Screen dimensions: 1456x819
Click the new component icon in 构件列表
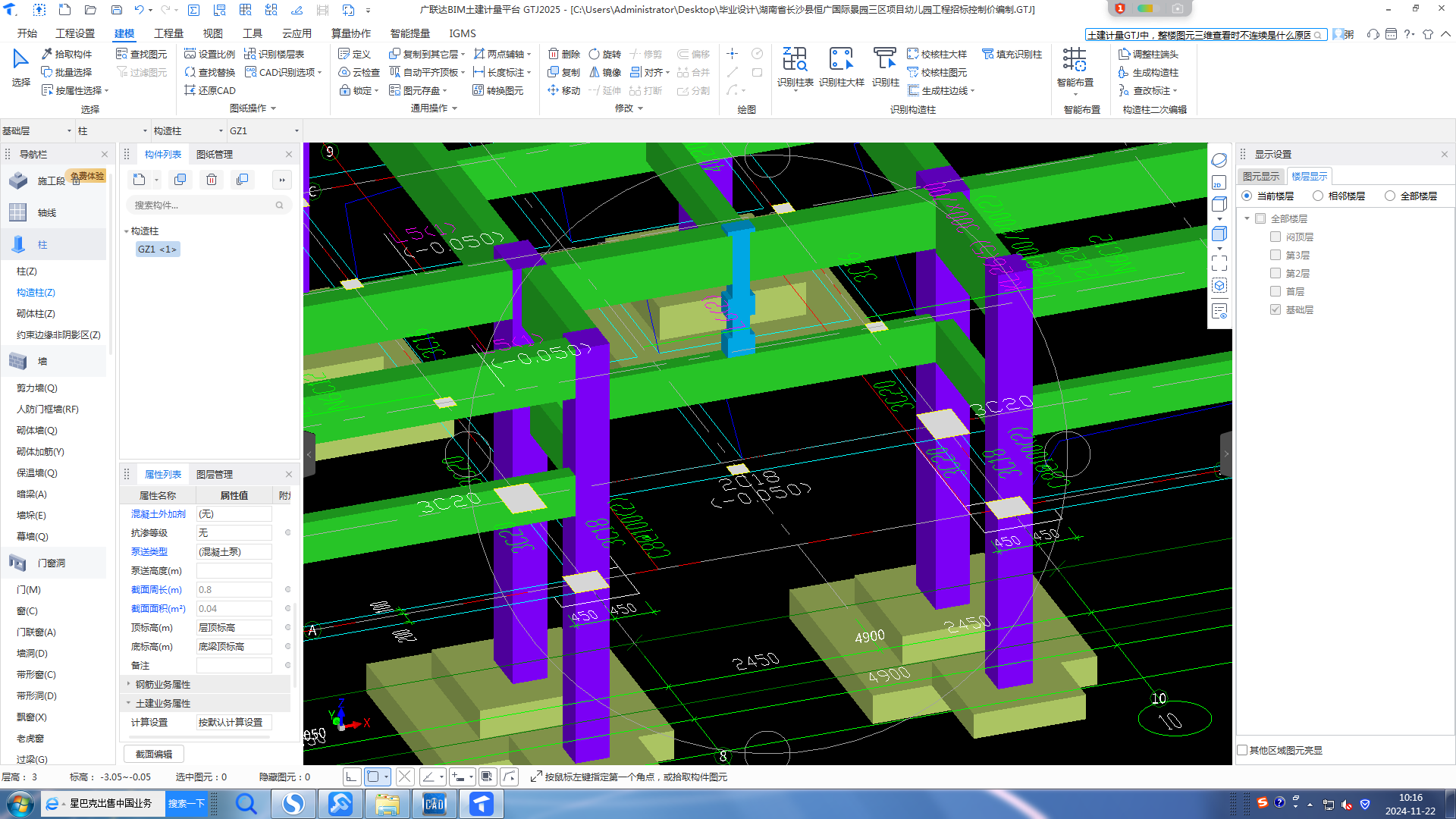pos(139,180)
